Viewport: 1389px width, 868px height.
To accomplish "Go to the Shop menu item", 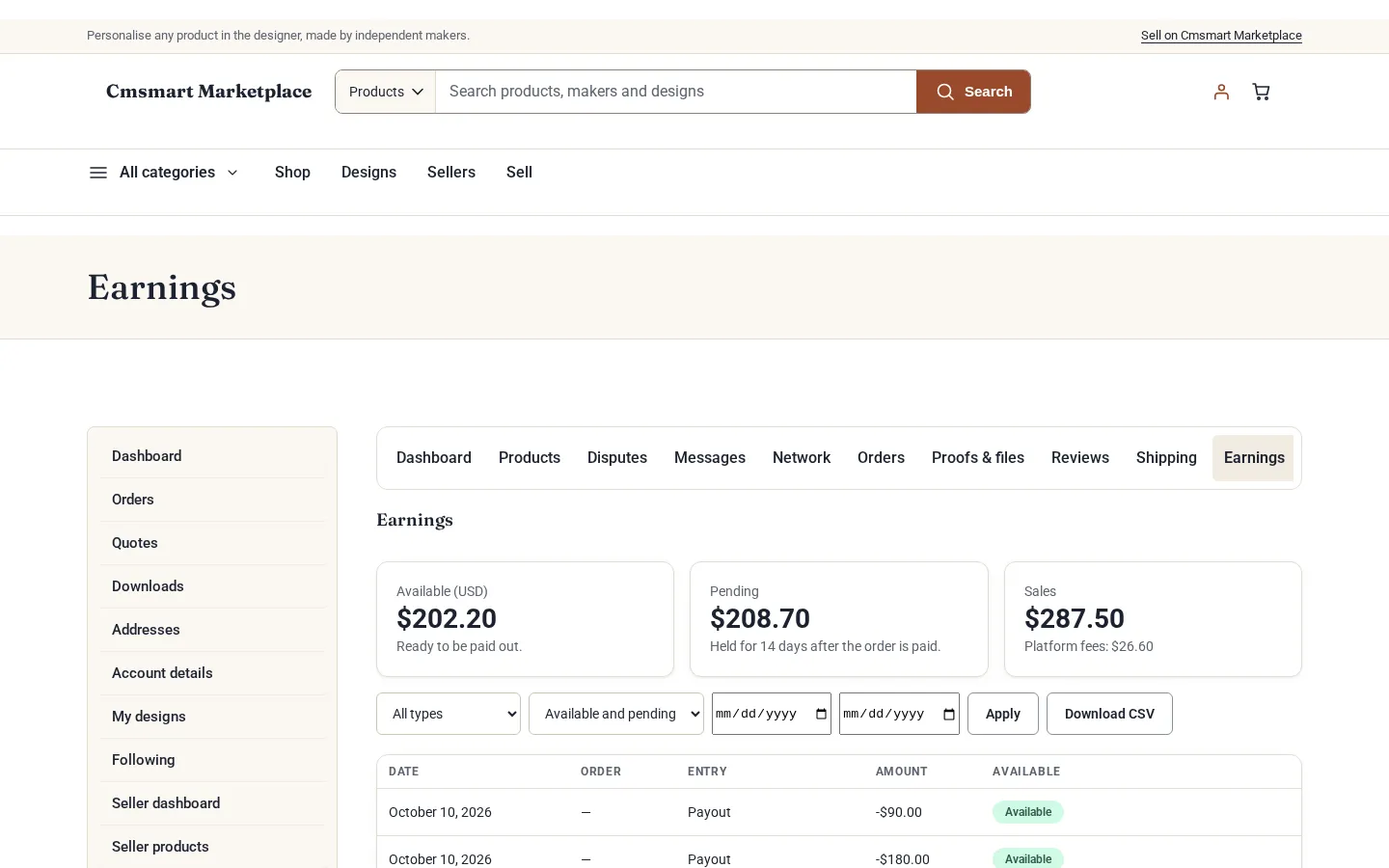I will point(292,173).
